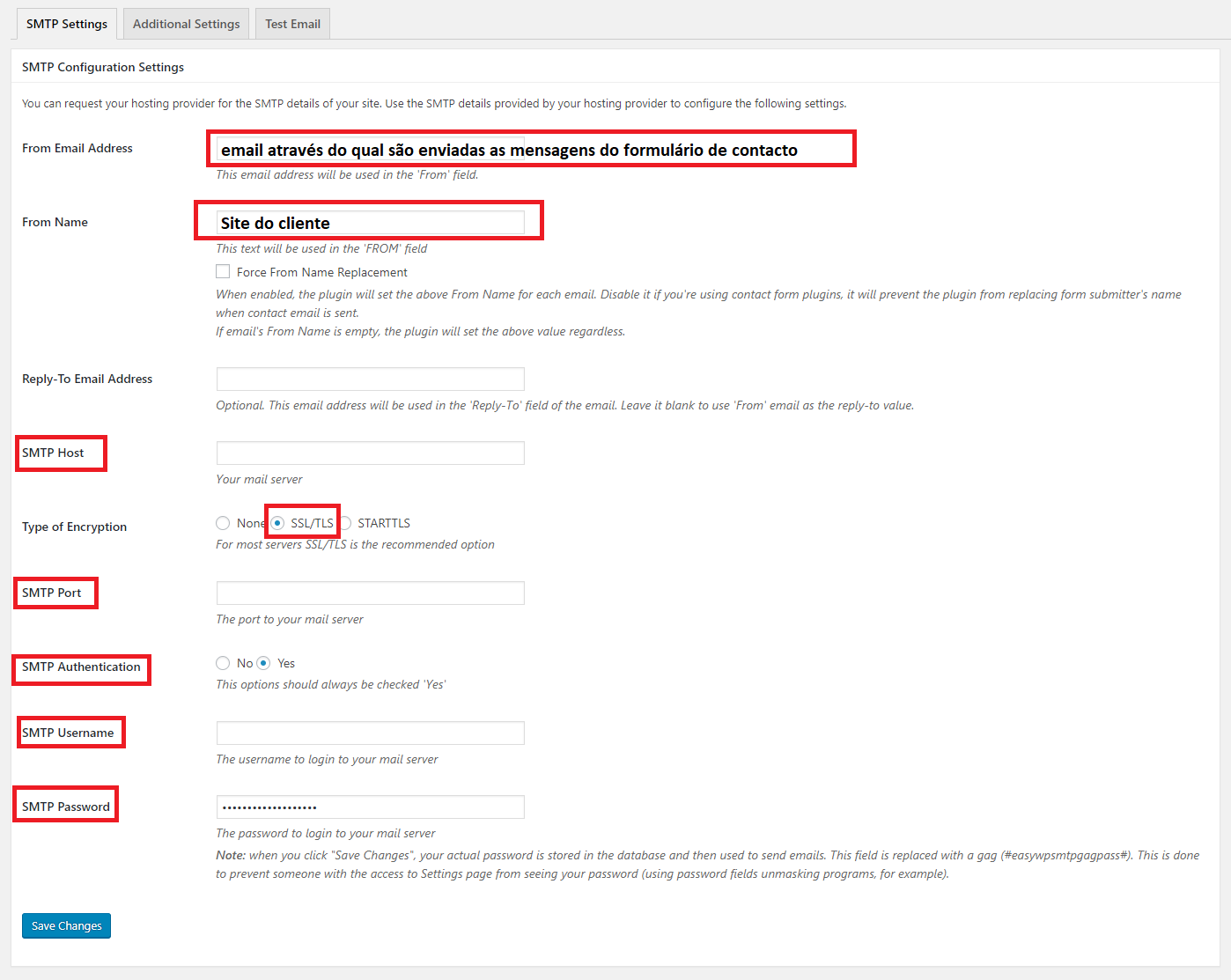This screenshot has width=1231, height=980.
Task: Open the Test Email tab
Action: click(292, 24)
